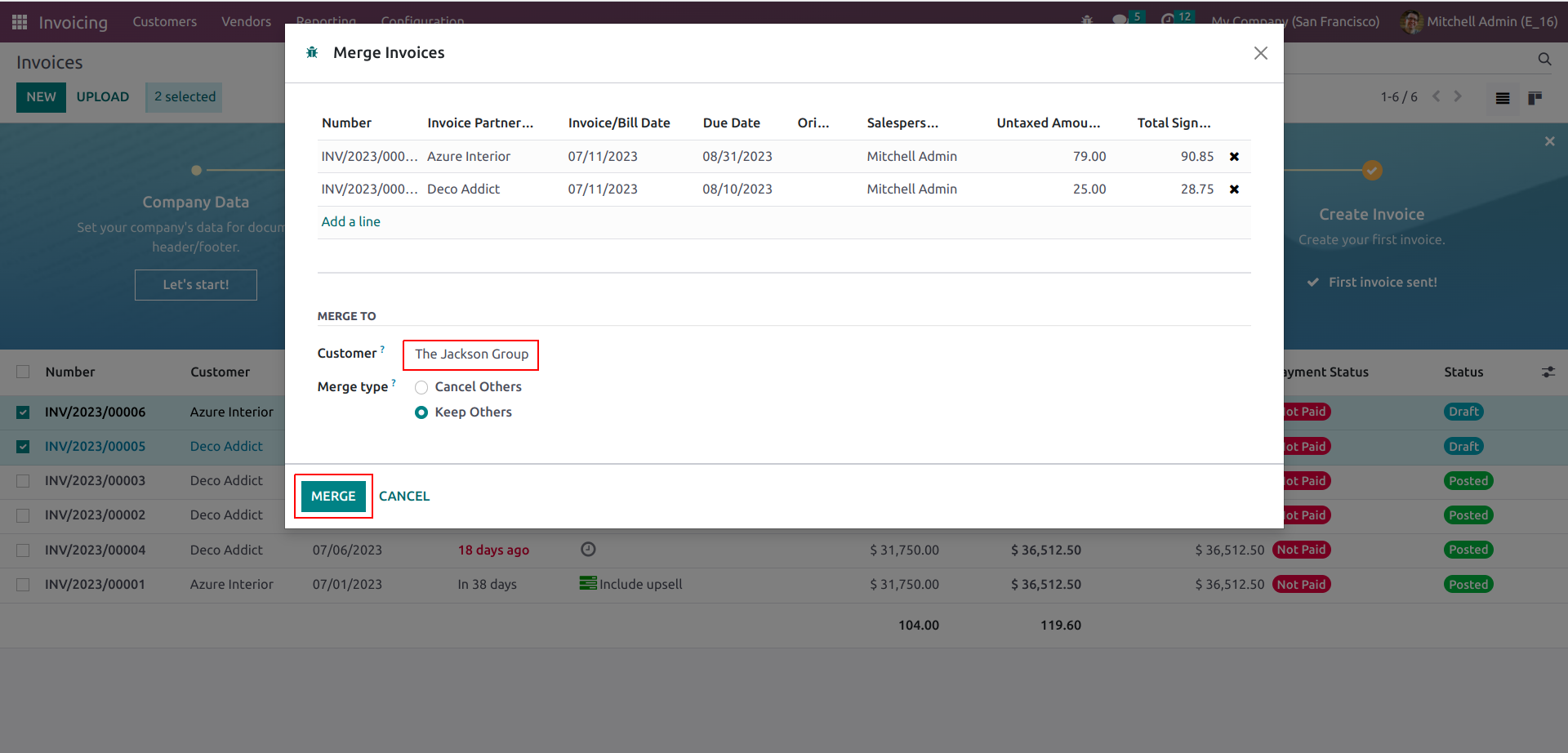Open the Customer dropdown field

tap(471, 354)
